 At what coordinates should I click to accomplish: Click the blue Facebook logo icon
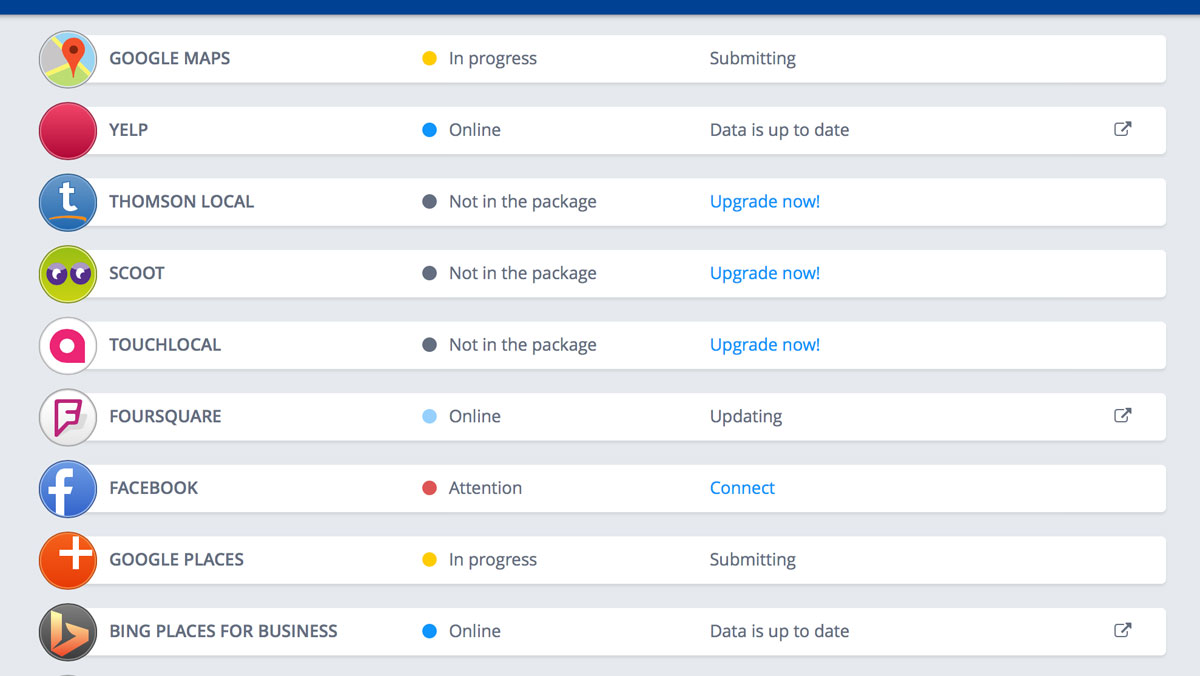click(x=68, y=489)
